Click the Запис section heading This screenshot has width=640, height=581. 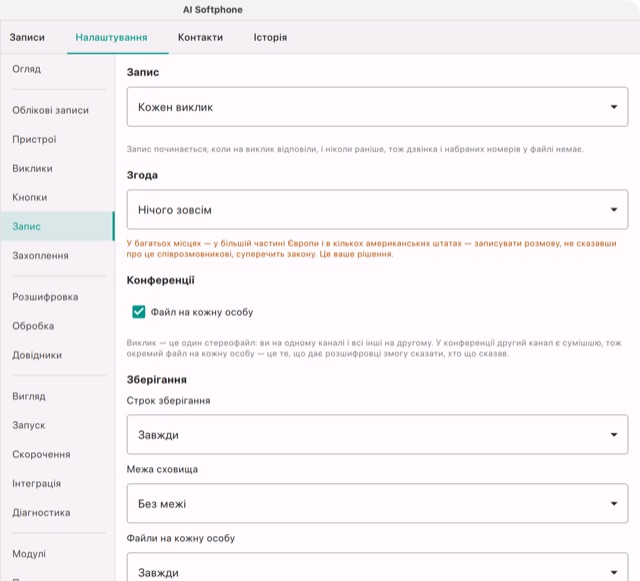tap(143, 72)
